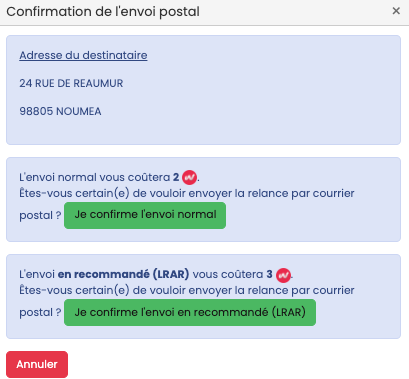Viewport: 409px width, 379px height.
Task: Click 'postal ?' beside the normal confirm button
Action: 40,215
